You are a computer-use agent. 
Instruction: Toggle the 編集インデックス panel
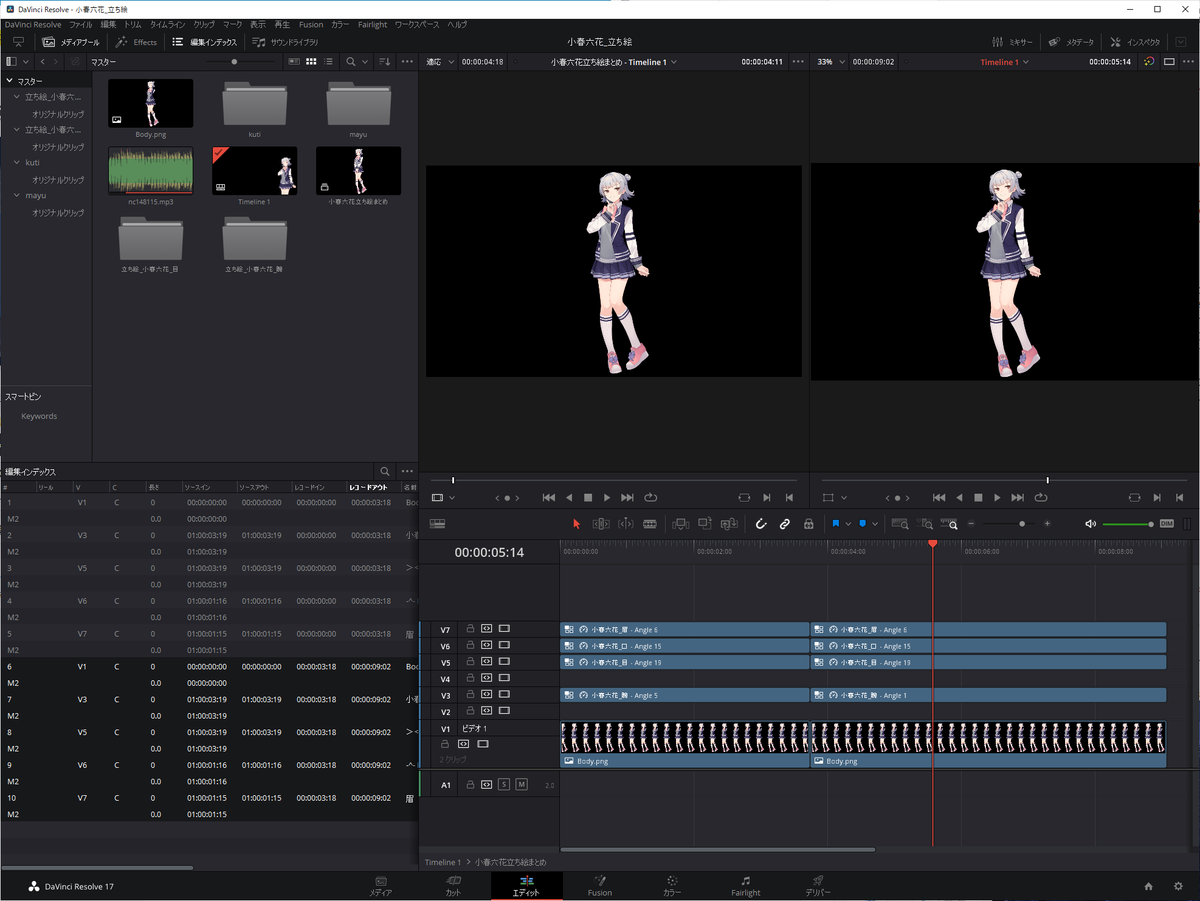point(205,42)
